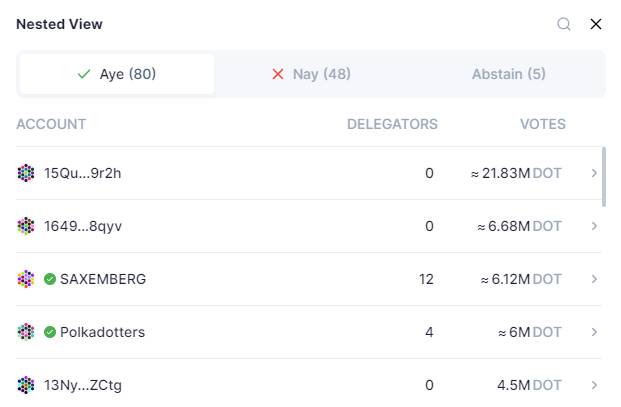Click SAXEMBERG's green verified badge
Image resolution: width=621 pixels, height=407 pixels.
[x=50, y=279]
